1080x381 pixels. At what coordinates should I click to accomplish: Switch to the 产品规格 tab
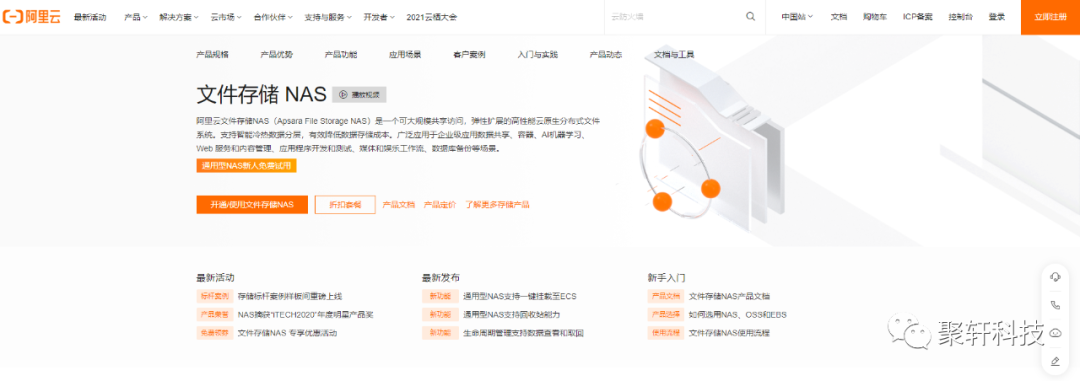212,54
